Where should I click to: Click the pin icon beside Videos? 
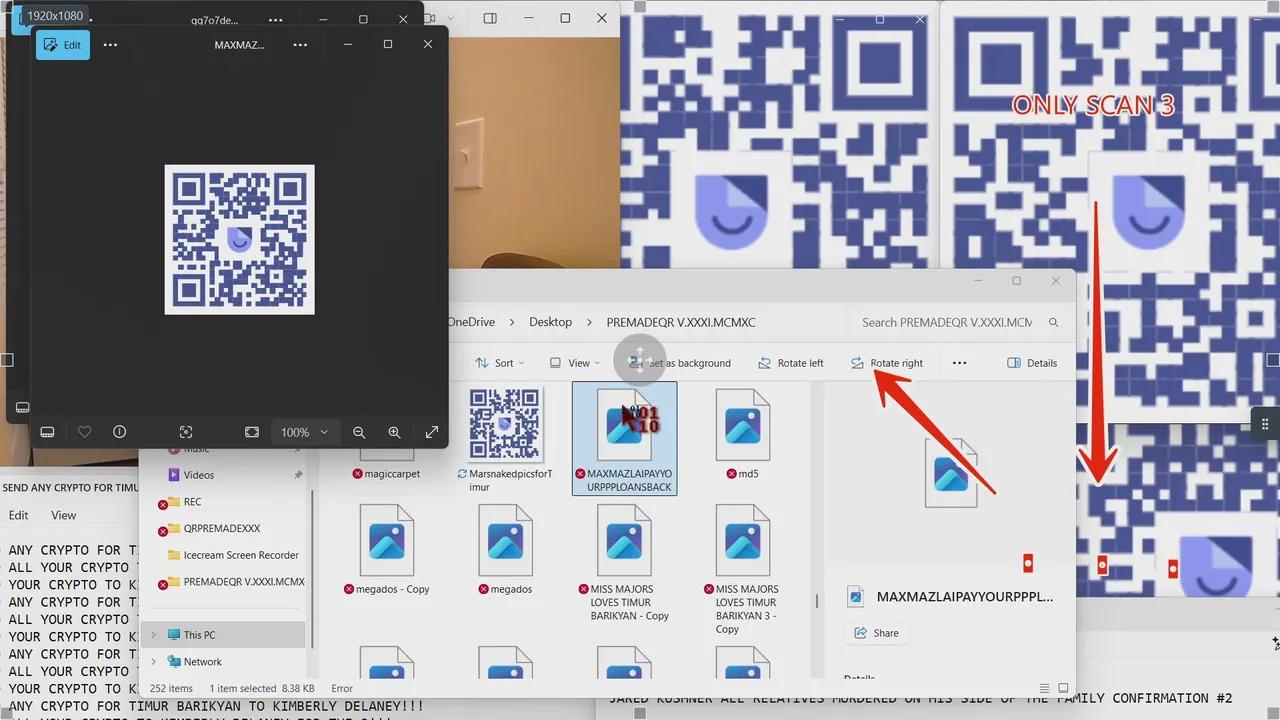click(x=298, y=475)
